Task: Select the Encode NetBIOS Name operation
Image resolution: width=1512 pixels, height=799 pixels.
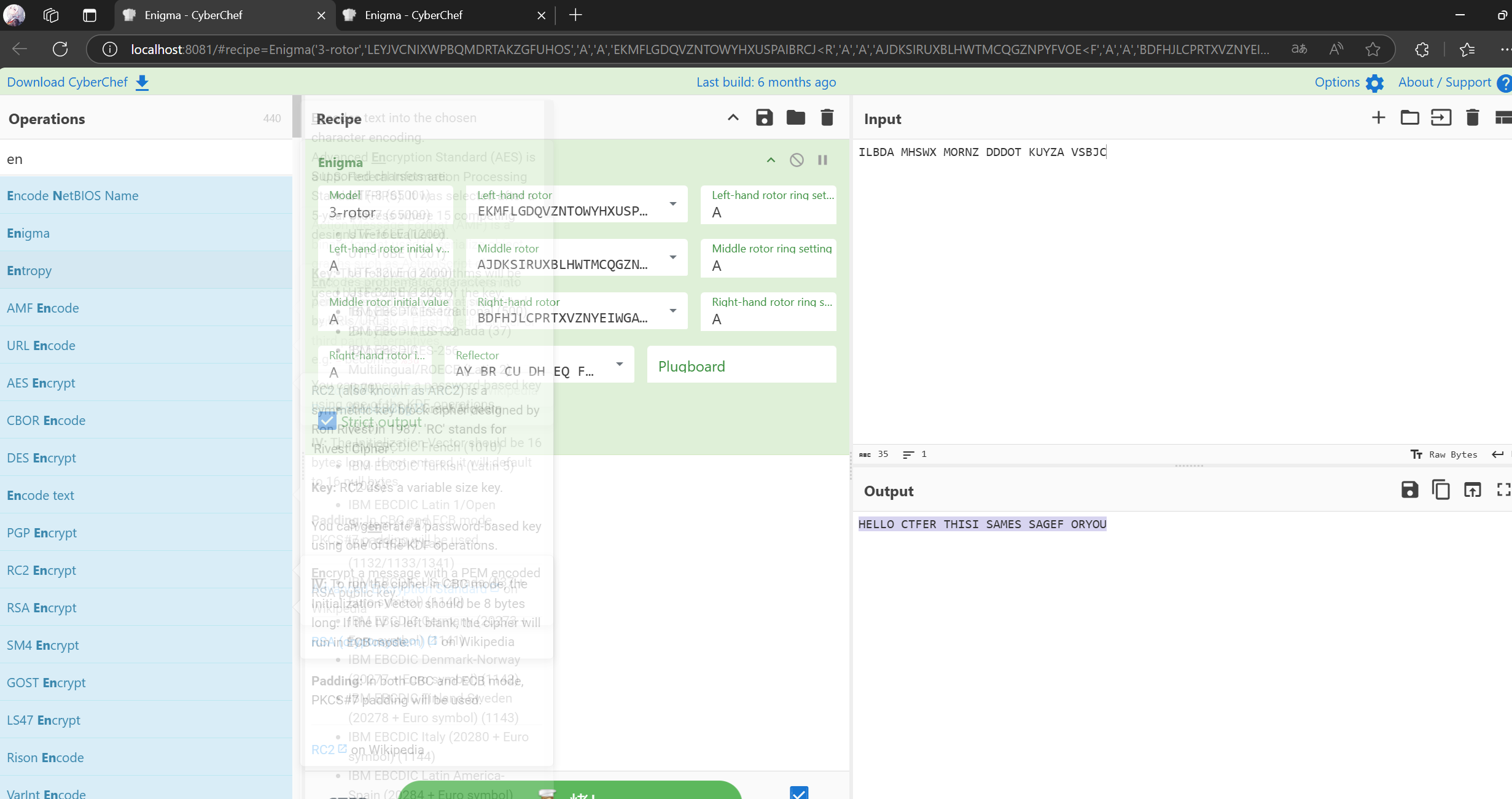Action: tap(146, 195)
